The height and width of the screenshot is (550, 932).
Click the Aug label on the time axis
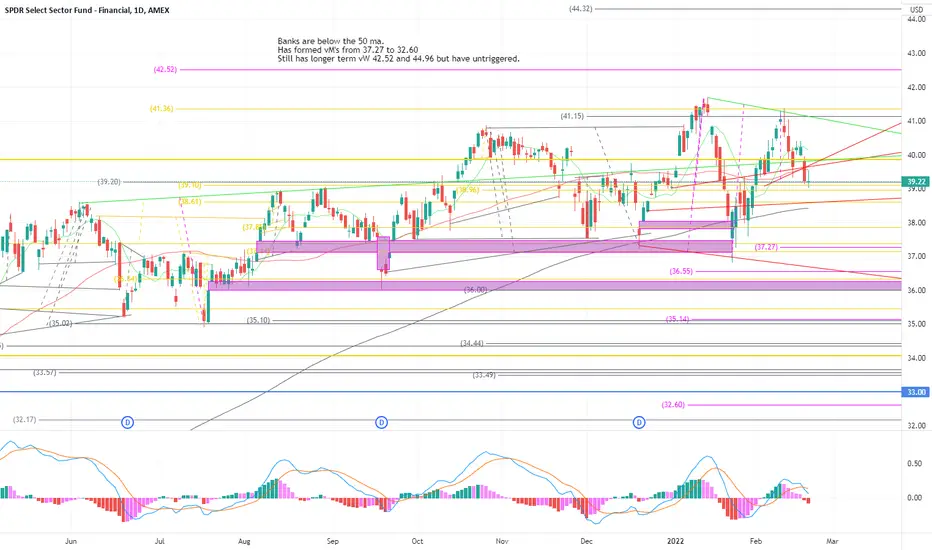(x=244, y=541)
